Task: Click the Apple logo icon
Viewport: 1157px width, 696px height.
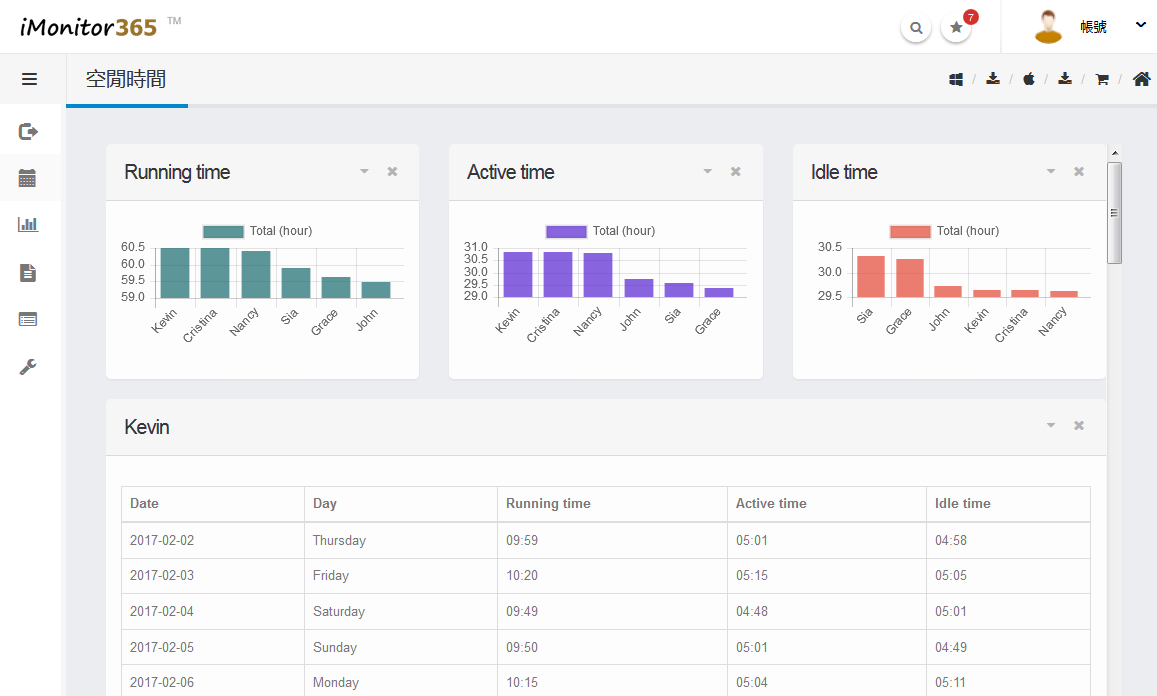Action: (1028, 79)
